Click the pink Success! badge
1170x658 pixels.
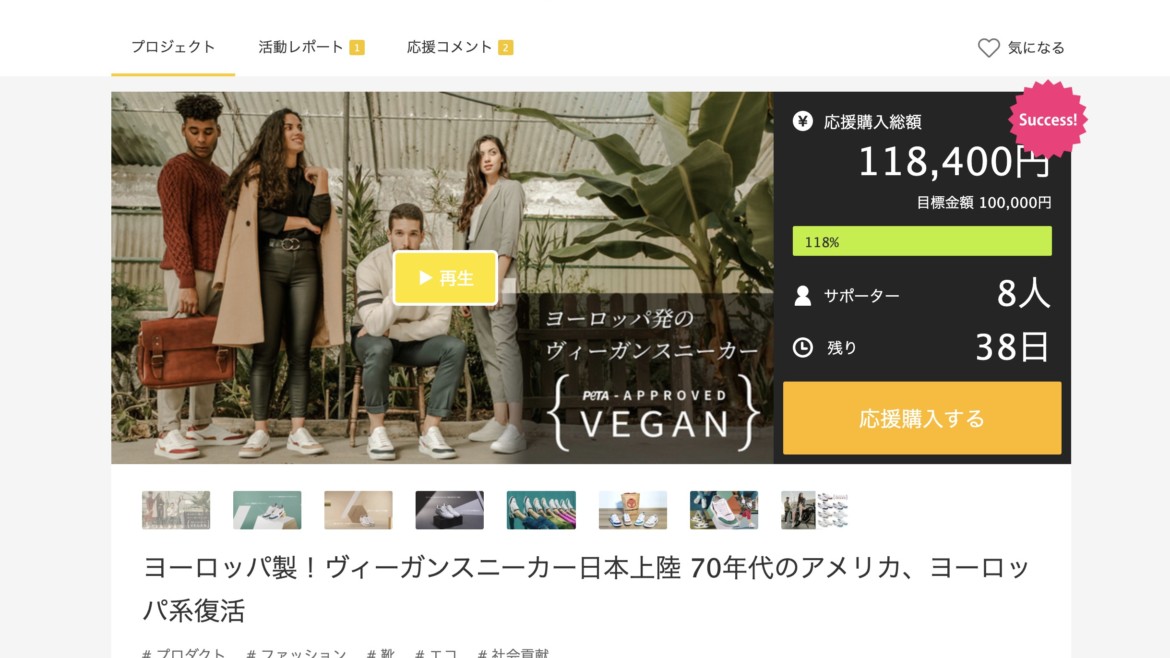click(1048, 119)
